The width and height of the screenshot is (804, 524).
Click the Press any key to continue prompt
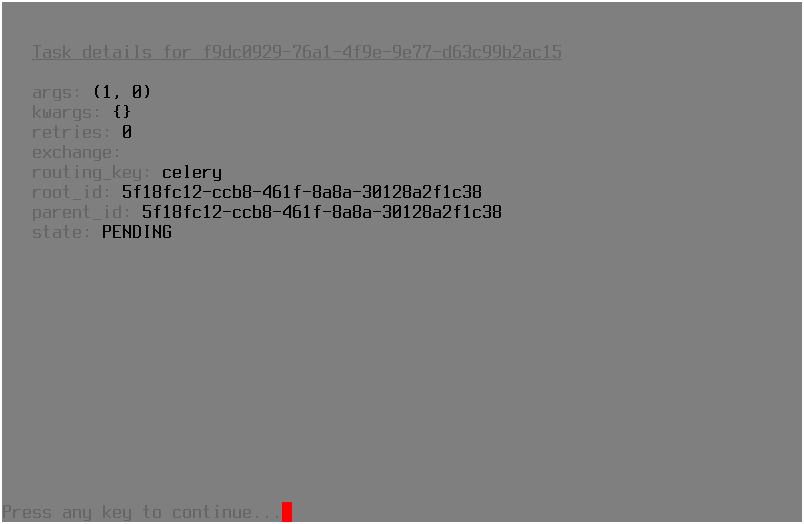pyautogui.click(x=142, y=512)
